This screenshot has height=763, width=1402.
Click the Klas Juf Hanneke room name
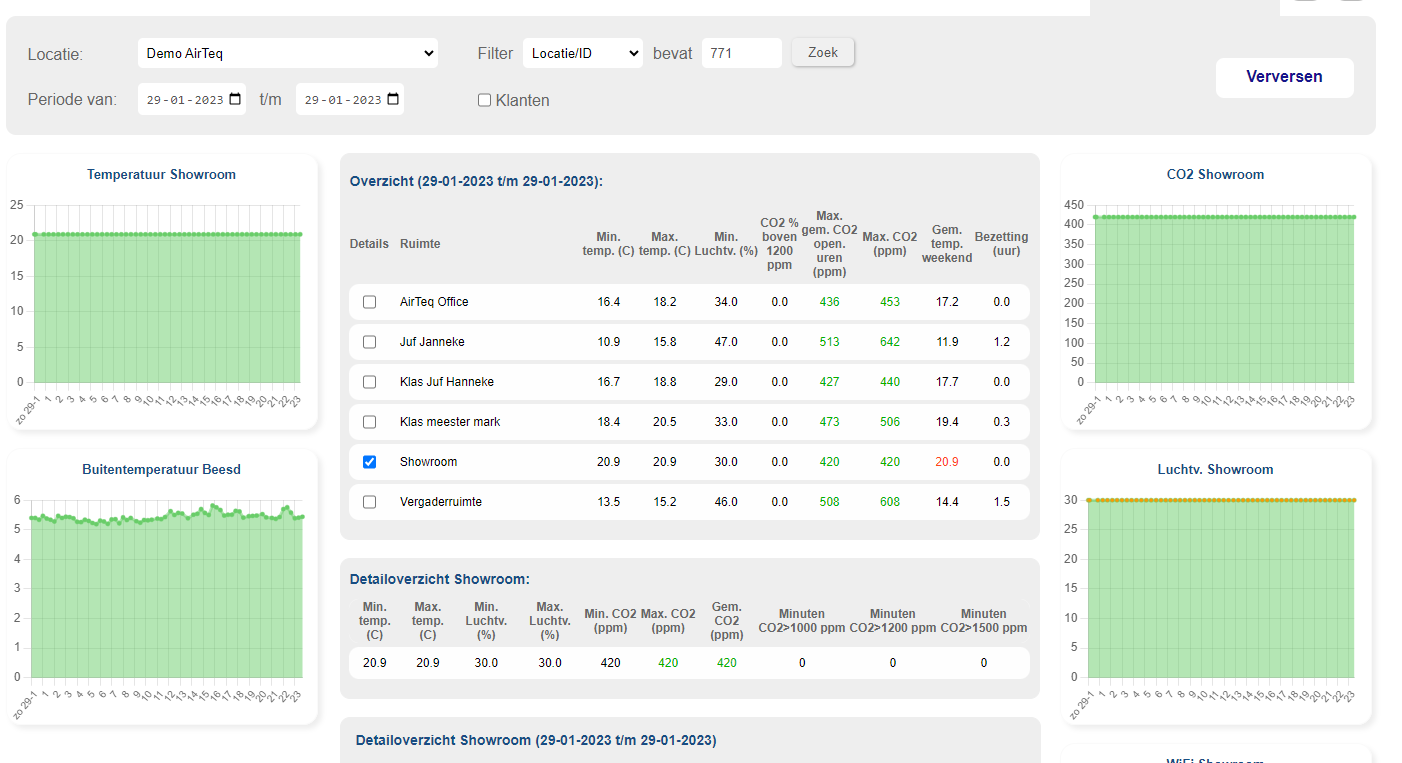(447, 382)
